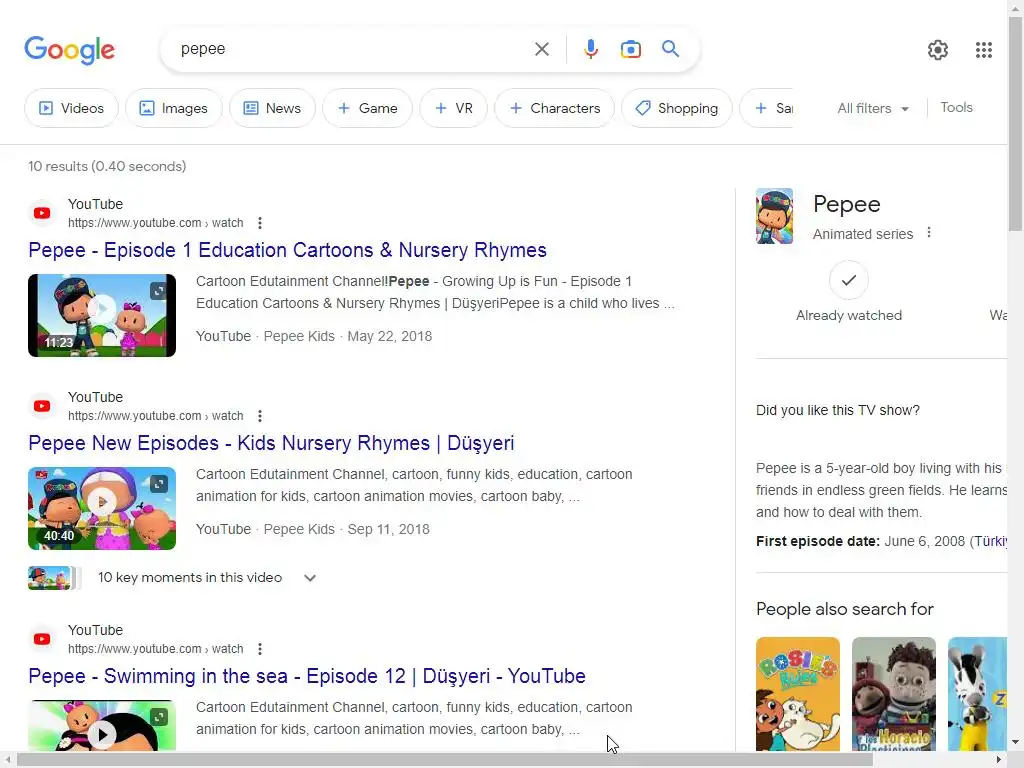Click the blue magnifier search button

coord(670,49)
